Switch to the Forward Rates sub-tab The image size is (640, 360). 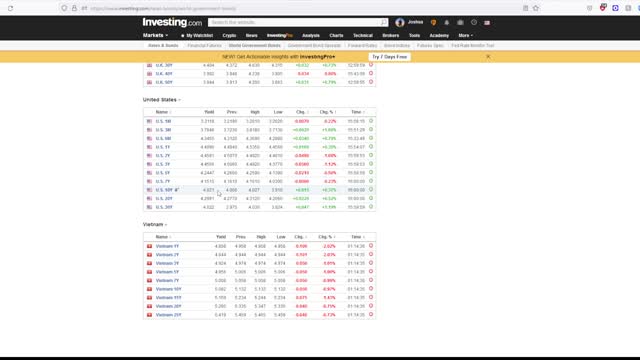pos(362,46)
